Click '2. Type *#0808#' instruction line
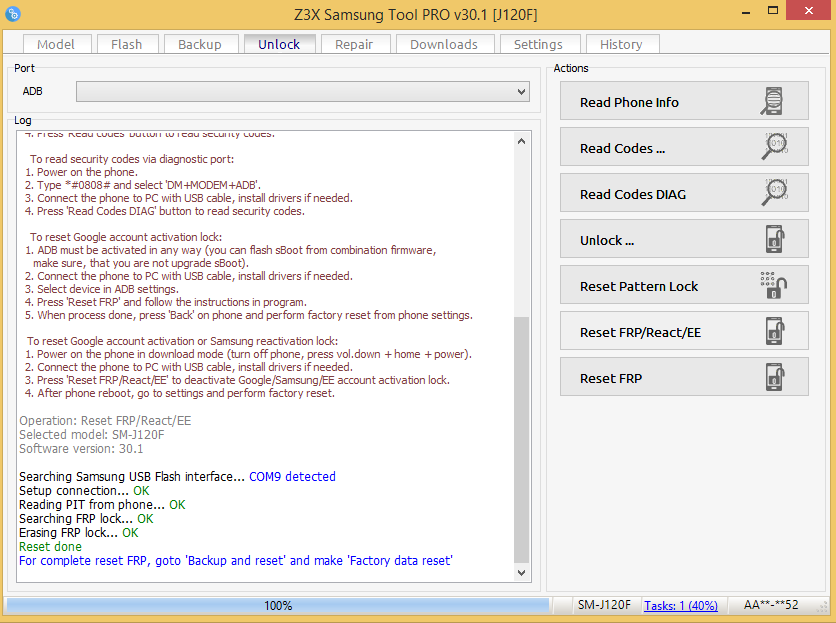 tap(143, 185)
